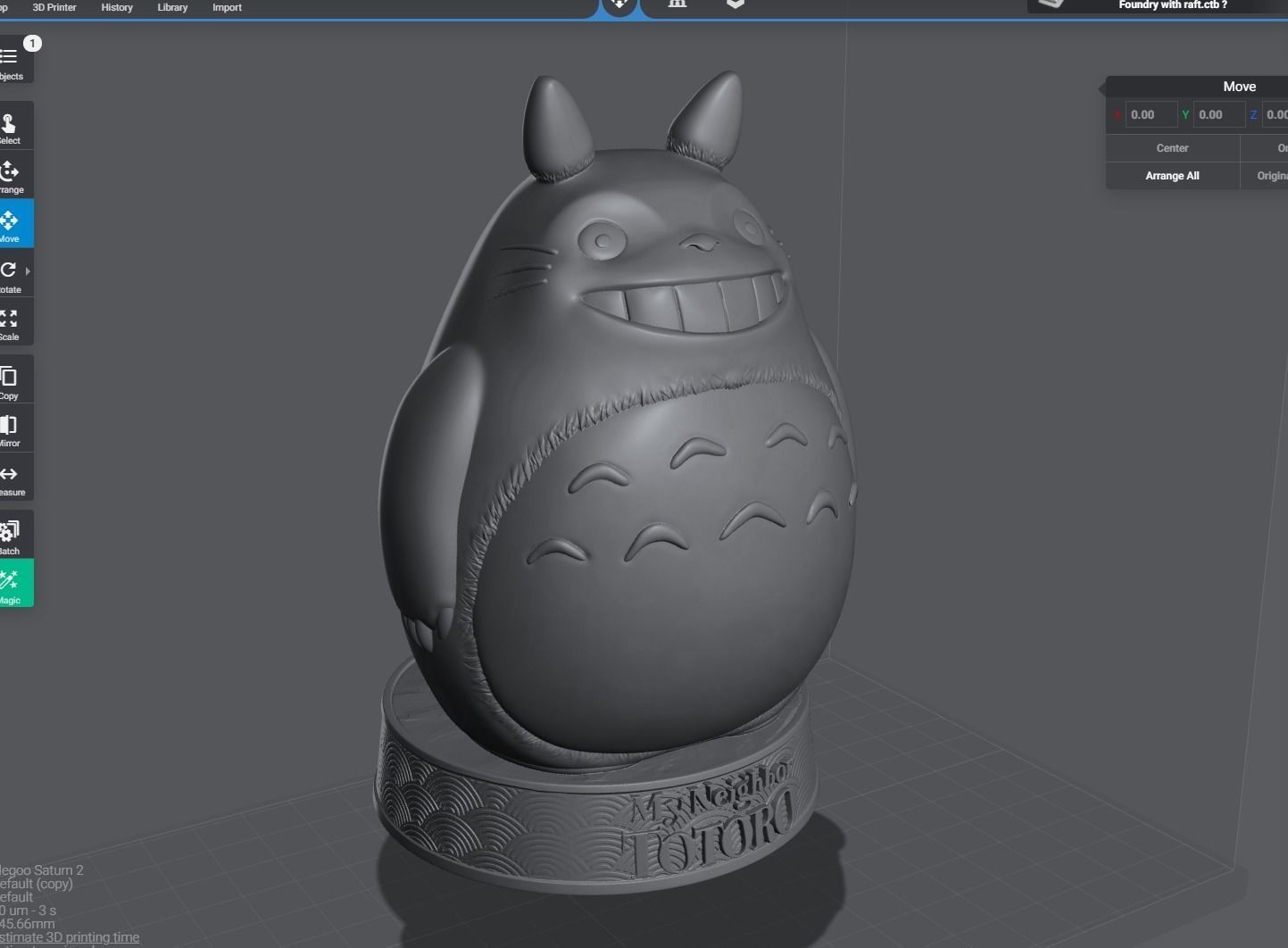Switch to the Export layers icon

click(x=735, y=4)
